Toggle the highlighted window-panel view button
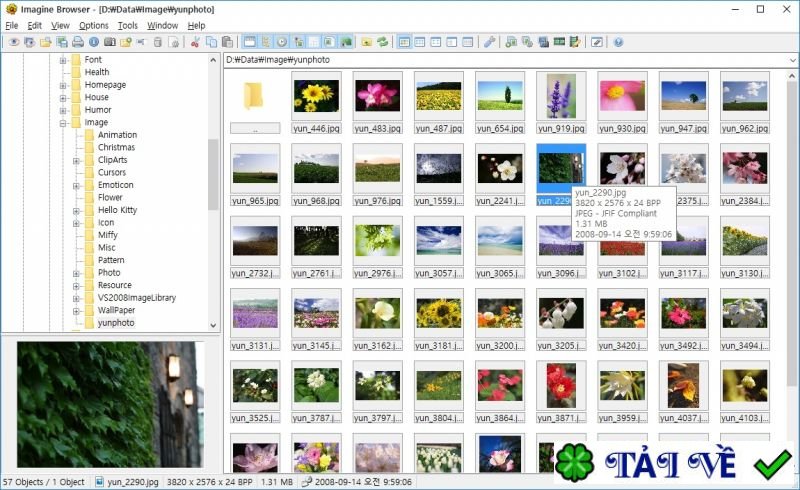800x490 pixels. [249, 42]
